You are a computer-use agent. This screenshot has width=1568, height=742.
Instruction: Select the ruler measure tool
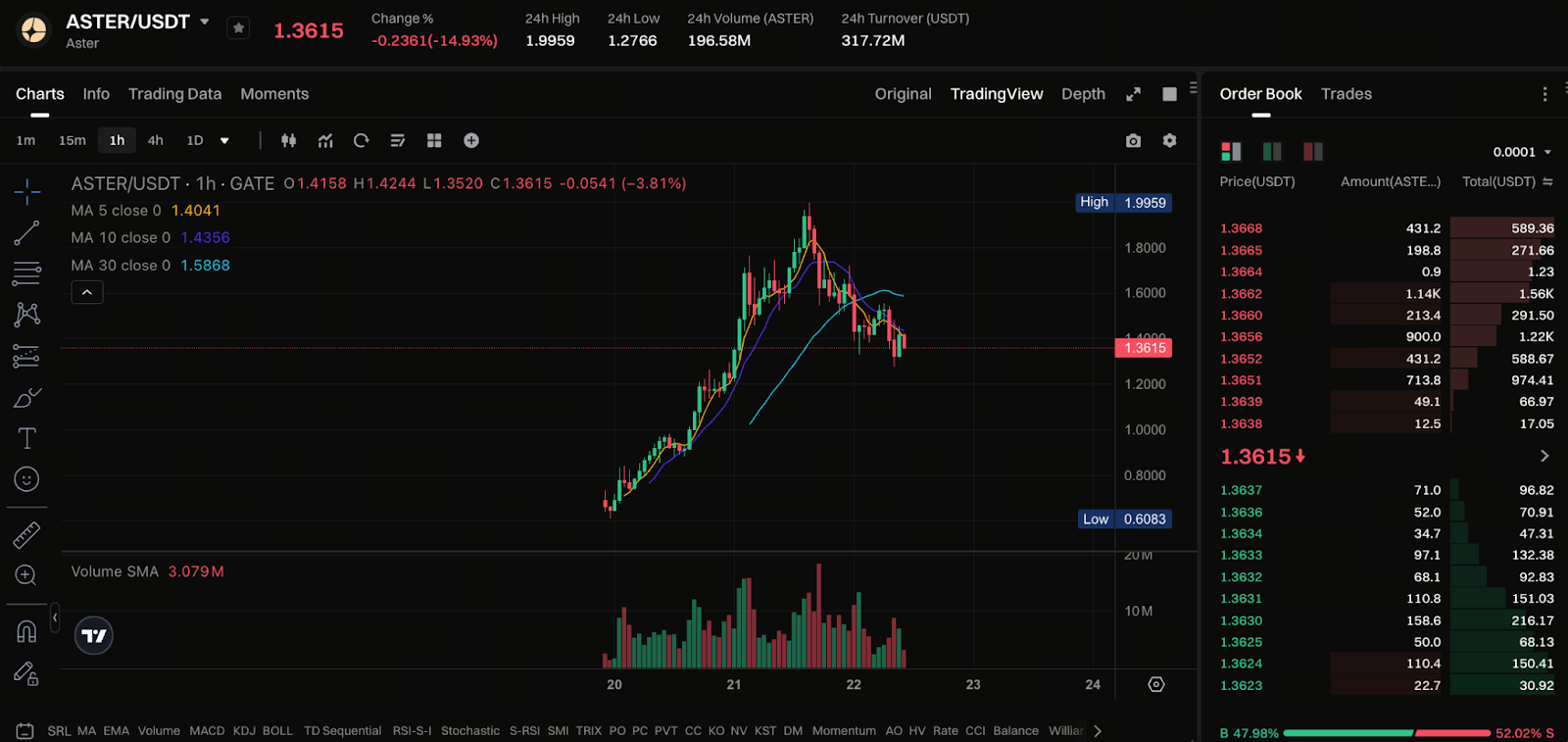click(26, 534)
